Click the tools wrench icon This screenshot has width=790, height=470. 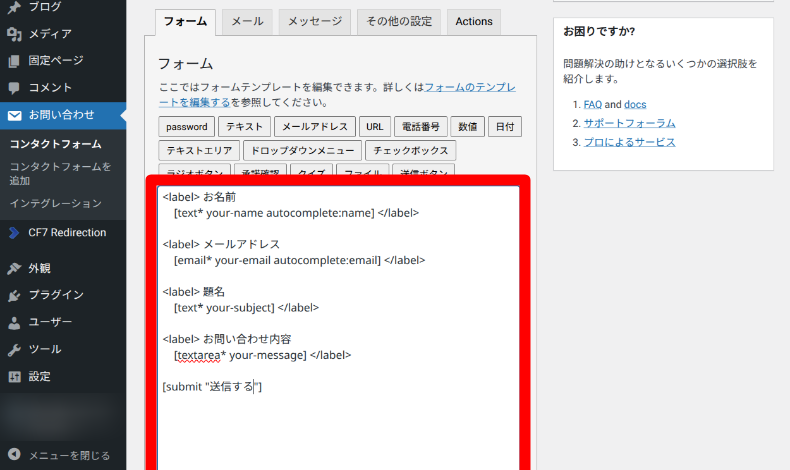pos(14,350)
